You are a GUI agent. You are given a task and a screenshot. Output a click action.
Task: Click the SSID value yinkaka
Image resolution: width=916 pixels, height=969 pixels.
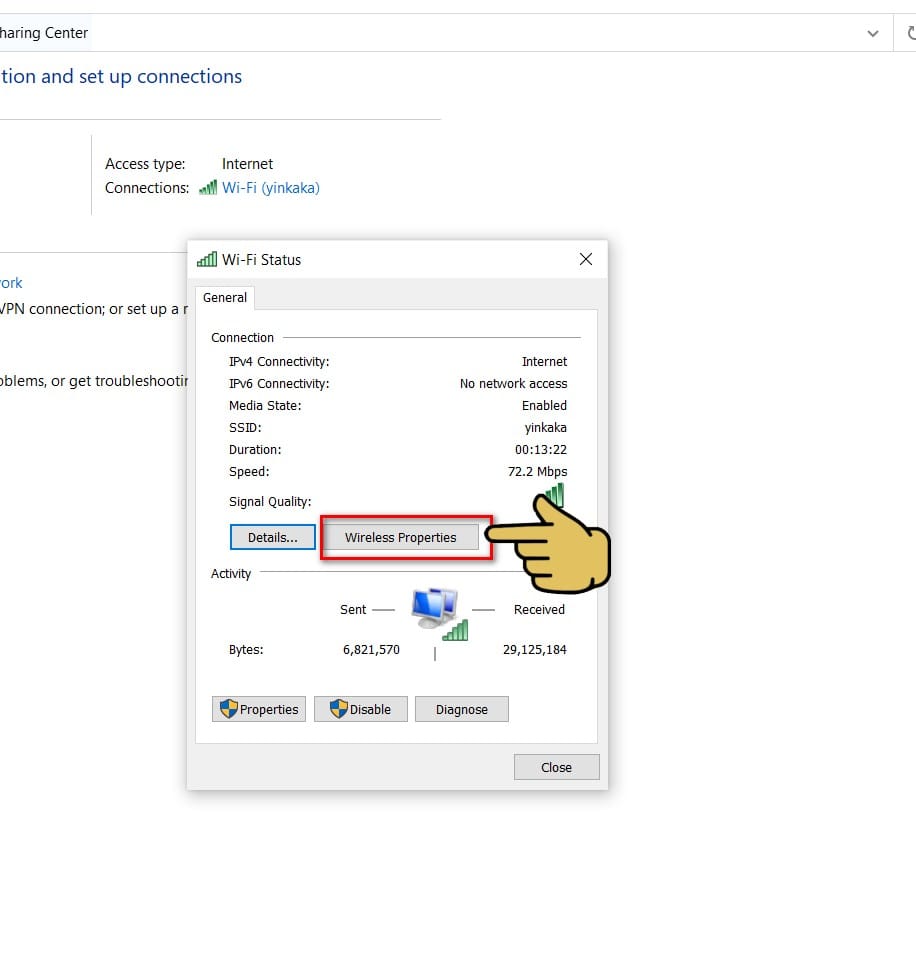[x=545, y=428]
